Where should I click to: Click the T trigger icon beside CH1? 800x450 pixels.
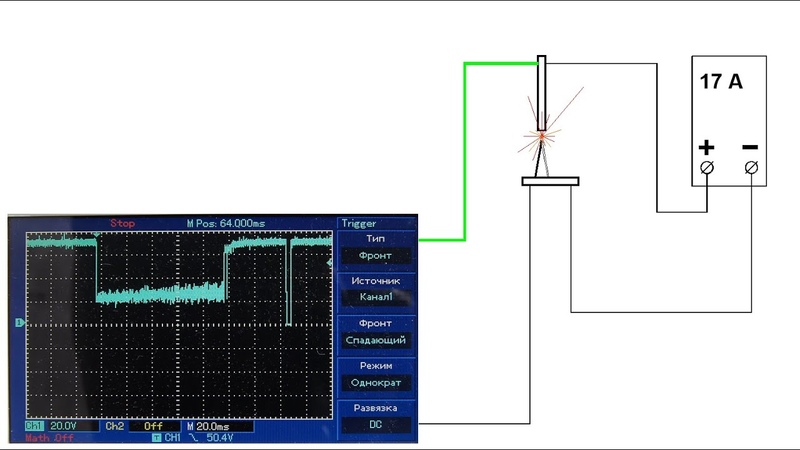[x=157, y=438]
